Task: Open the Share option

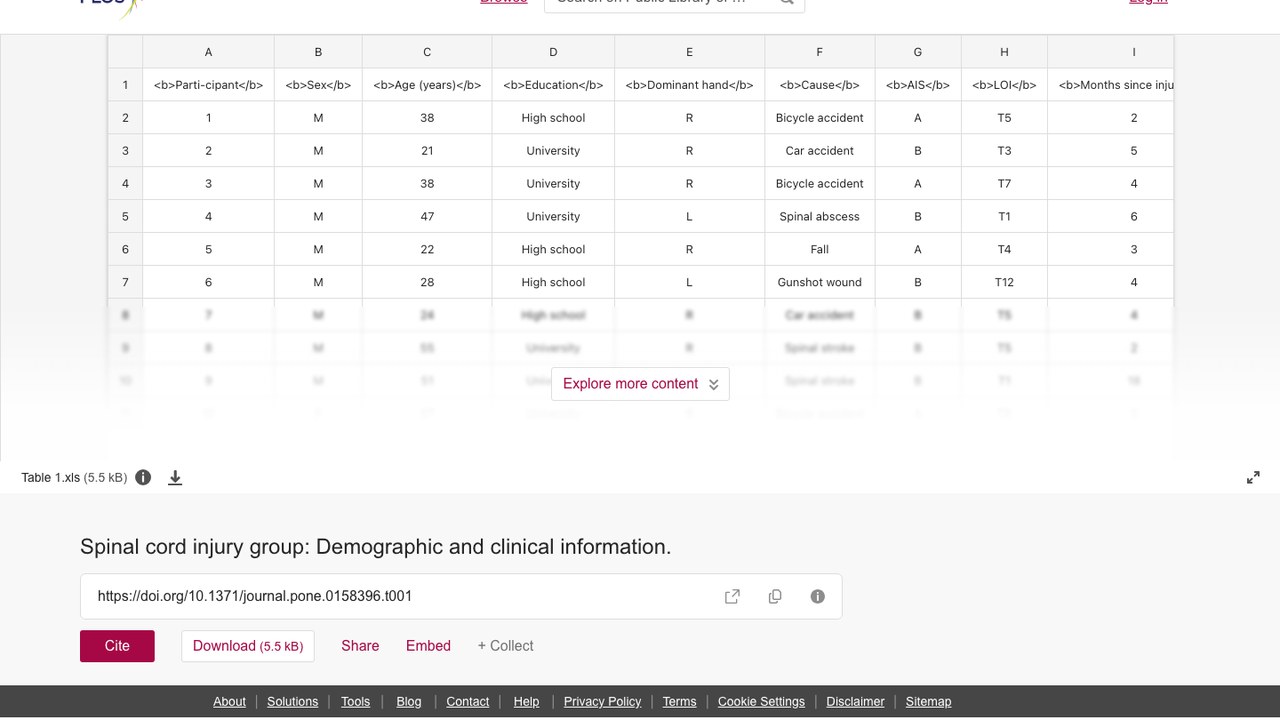Action: 360,646
